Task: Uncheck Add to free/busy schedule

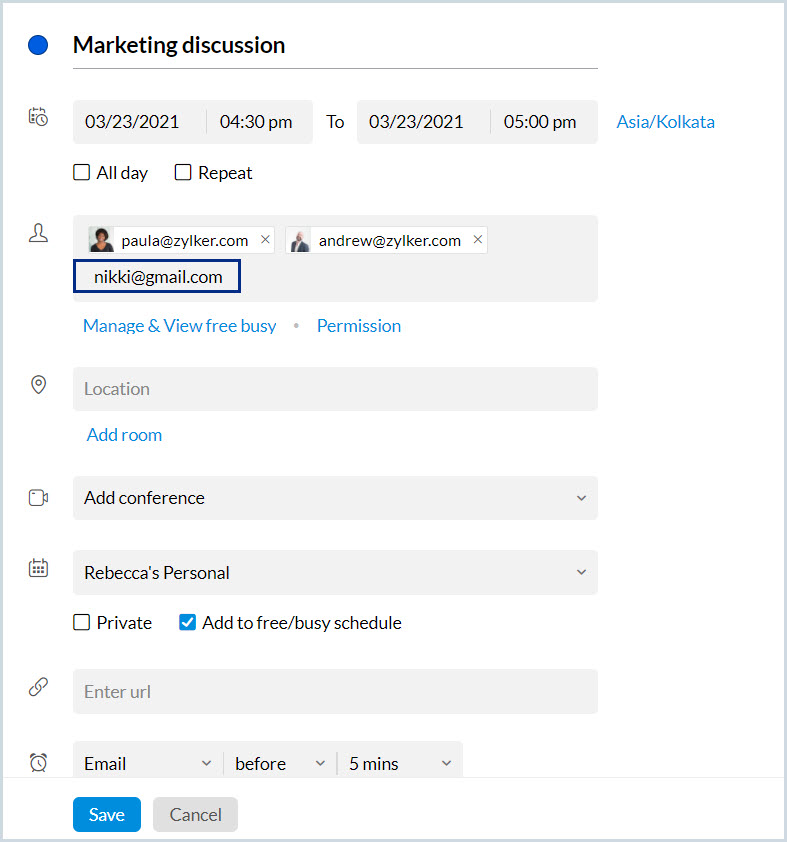Action: click(x=187, y=622)
